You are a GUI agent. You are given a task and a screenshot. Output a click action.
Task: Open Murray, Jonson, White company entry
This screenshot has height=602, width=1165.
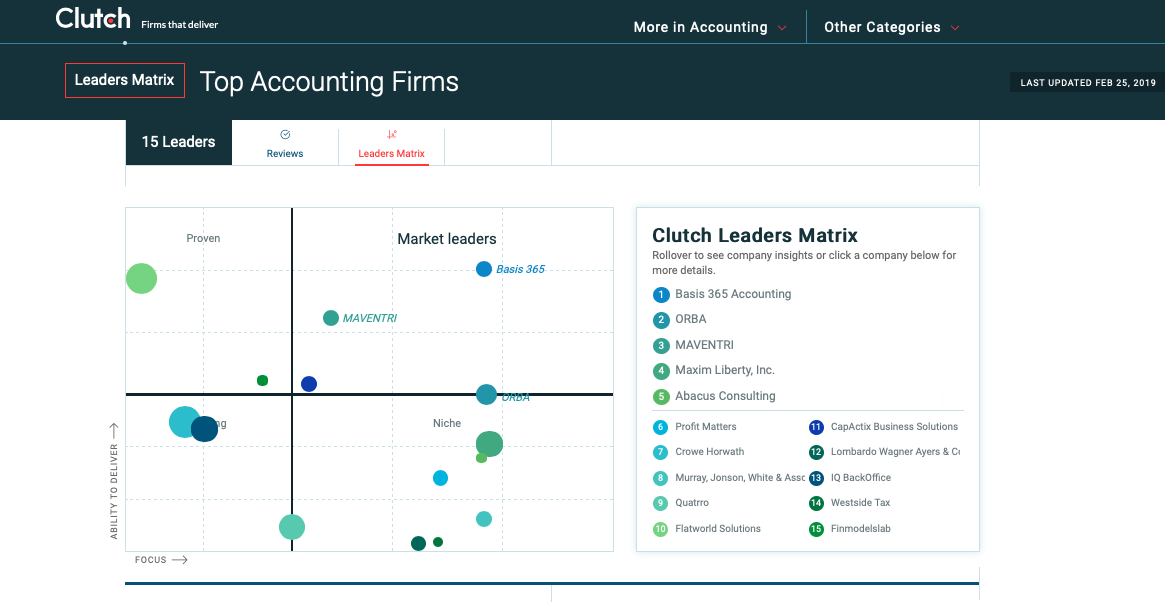point(740,478)
